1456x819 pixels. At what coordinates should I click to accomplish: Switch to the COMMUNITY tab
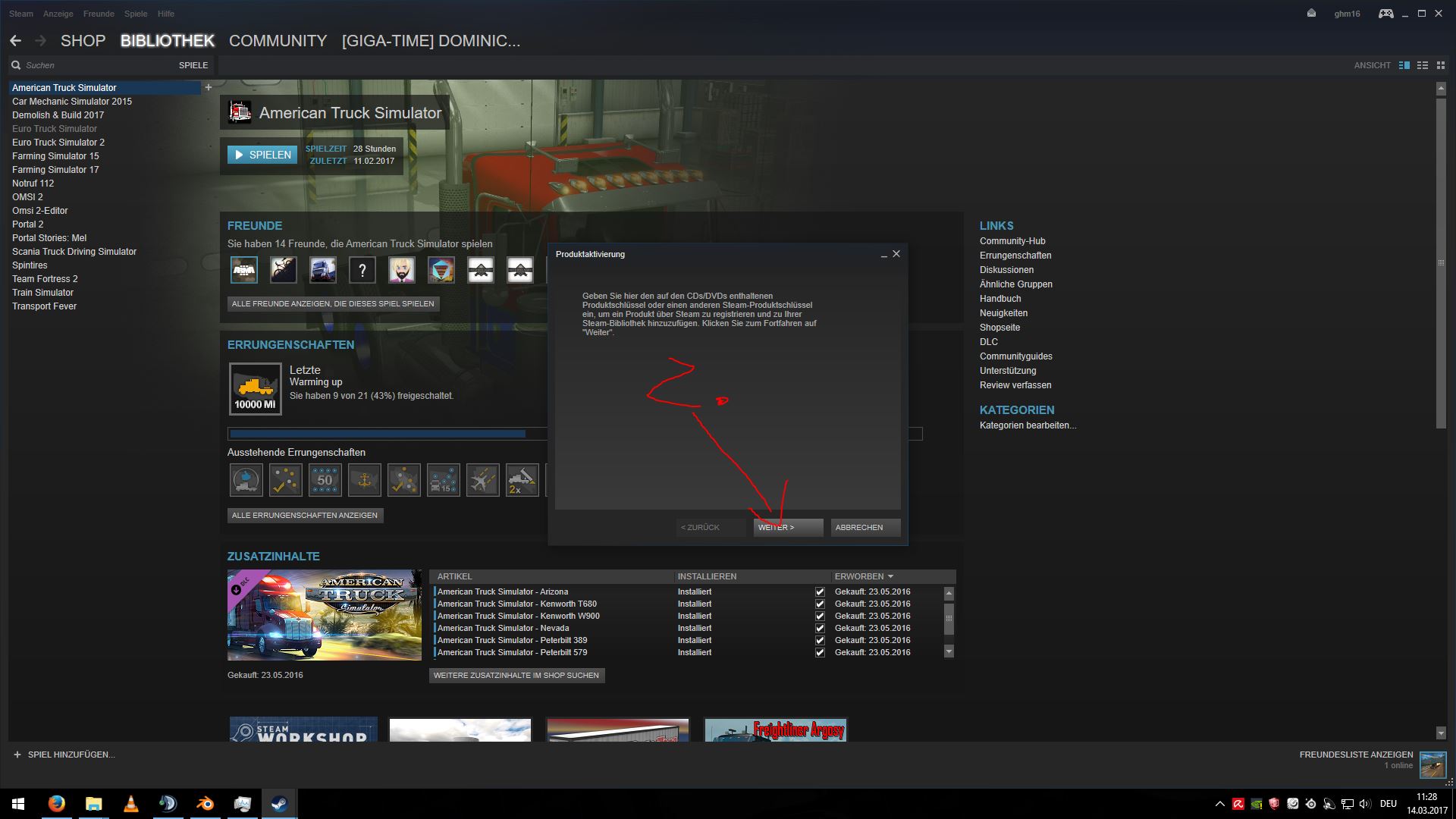pyautogui.click(x=278, y=41)
